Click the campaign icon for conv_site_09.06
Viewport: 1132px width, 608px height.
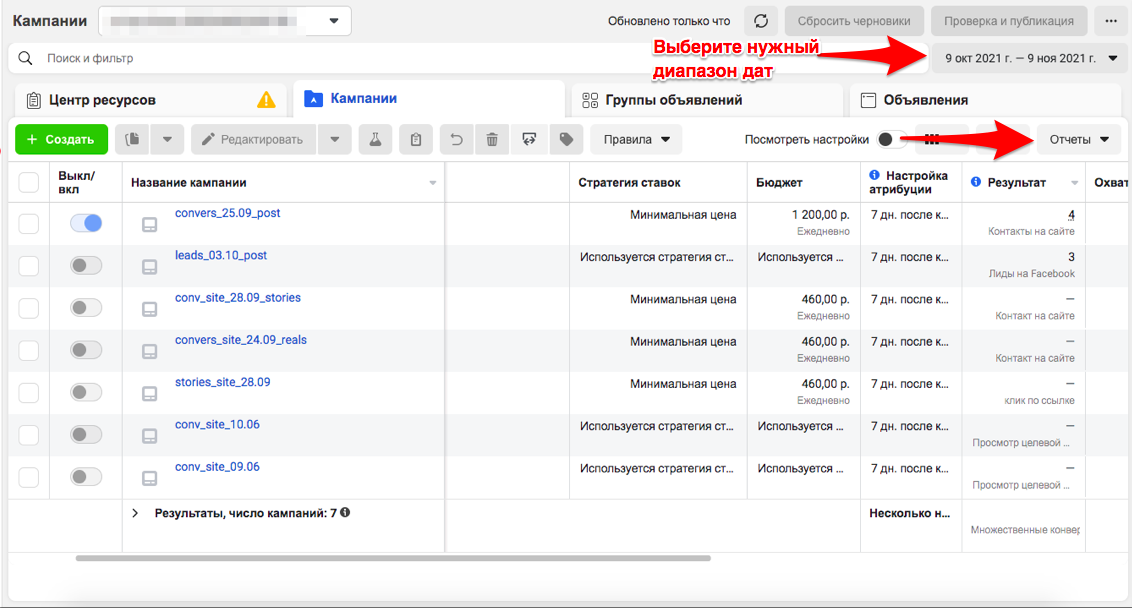149,478
